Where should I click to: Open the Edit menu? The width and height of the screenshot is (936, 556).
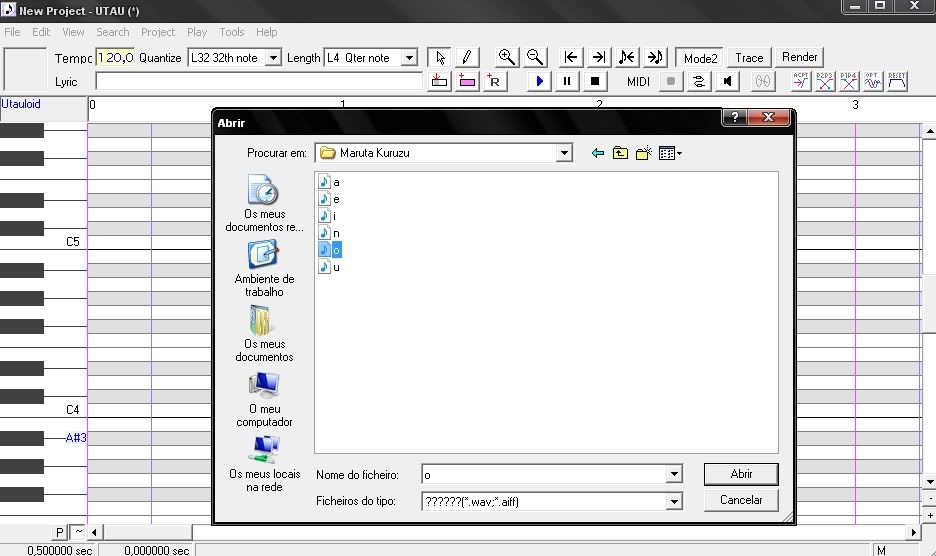tap(41, 32)
